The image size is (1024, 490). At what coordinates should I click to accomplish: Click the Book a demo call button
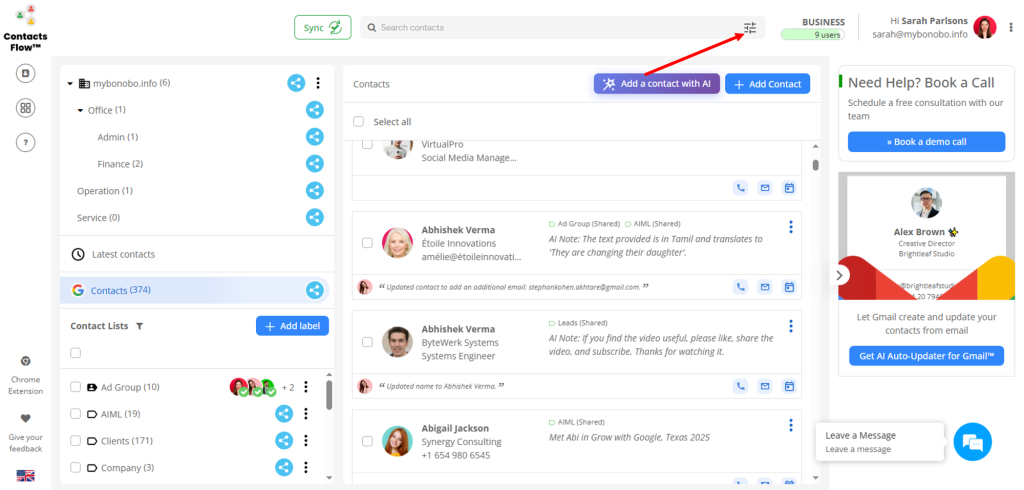(x=925, y=142)
